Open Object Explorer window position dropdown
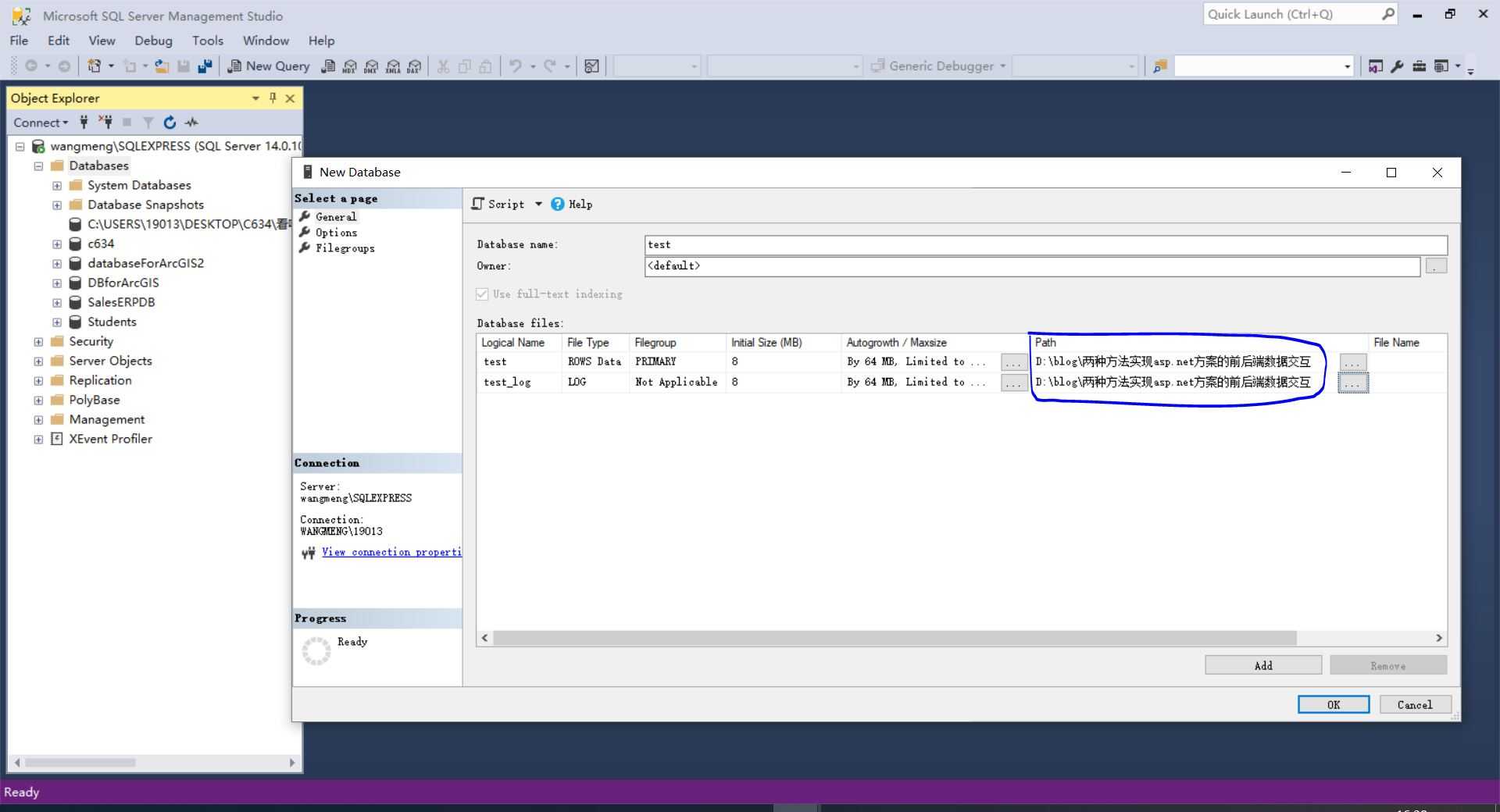1500x812 pixels. [x=255, y=98]
